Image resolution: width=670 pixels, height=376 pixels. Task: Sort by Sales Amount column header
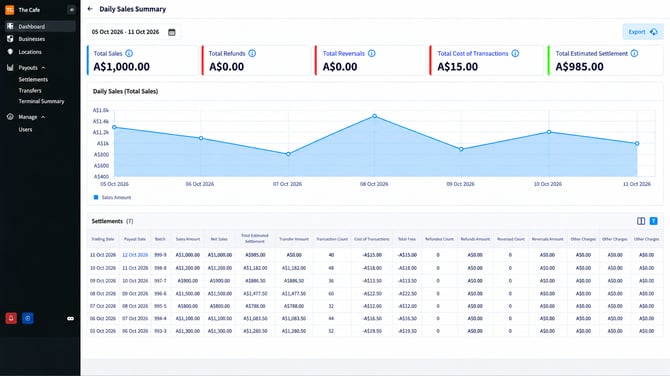pos(188,239)
